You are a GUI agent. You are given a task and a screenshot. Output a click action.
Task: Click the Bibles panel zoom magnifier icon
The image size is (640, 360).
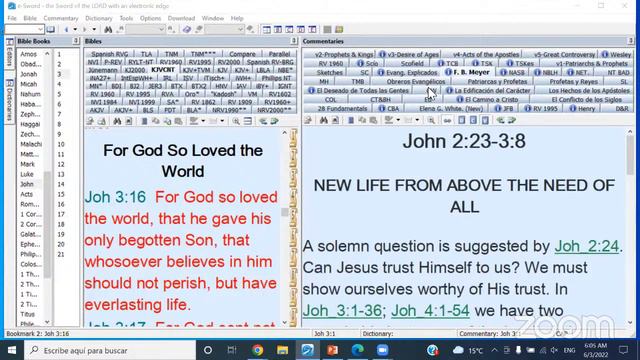(236, 121)
